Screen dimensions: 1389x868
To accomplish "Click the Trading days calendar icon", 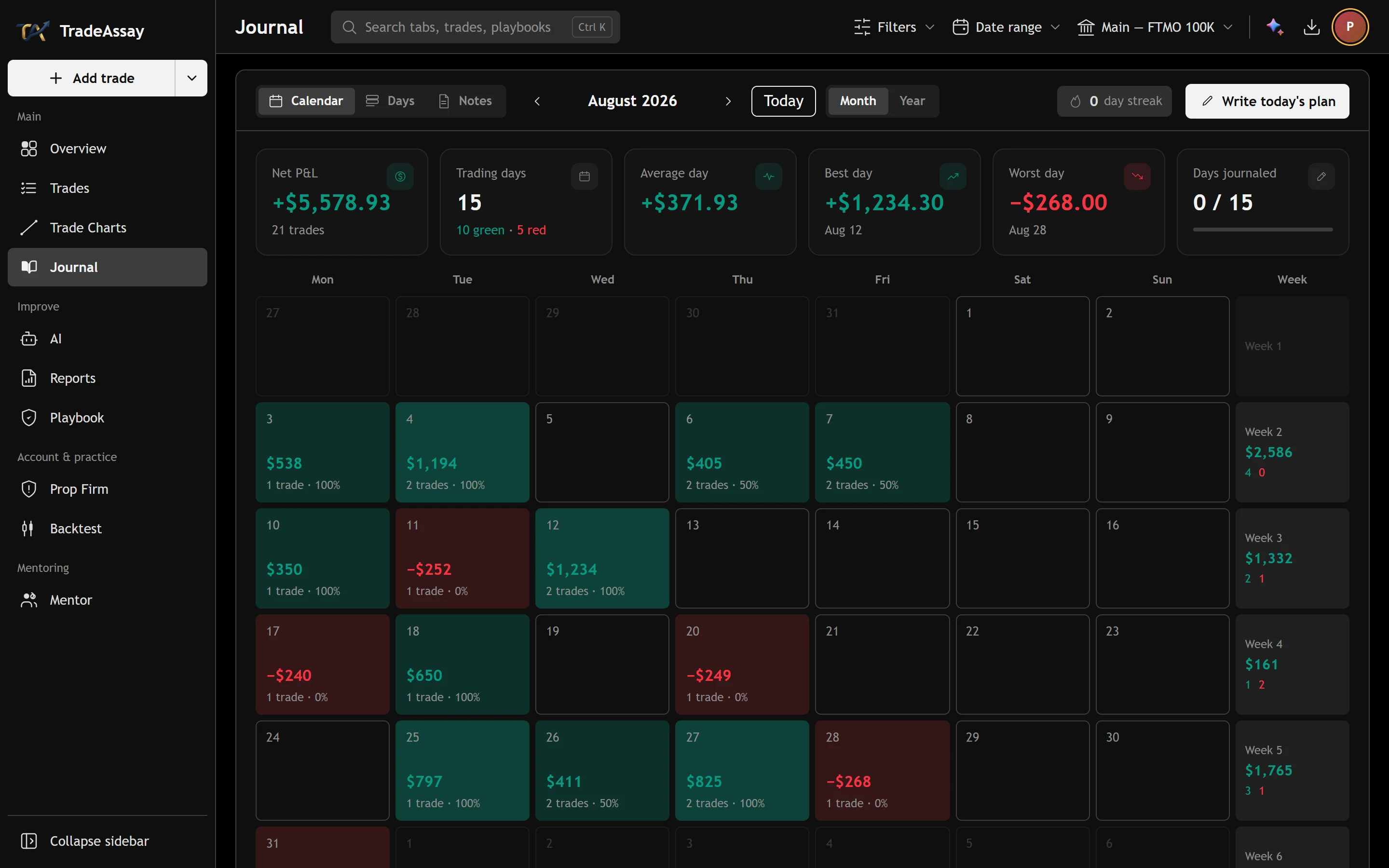I will coord(585,176).
